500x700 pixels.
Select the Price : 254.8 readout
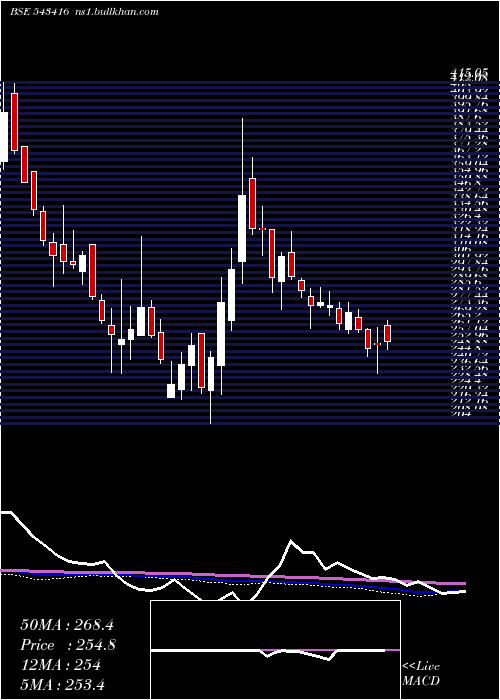point(68,645)
